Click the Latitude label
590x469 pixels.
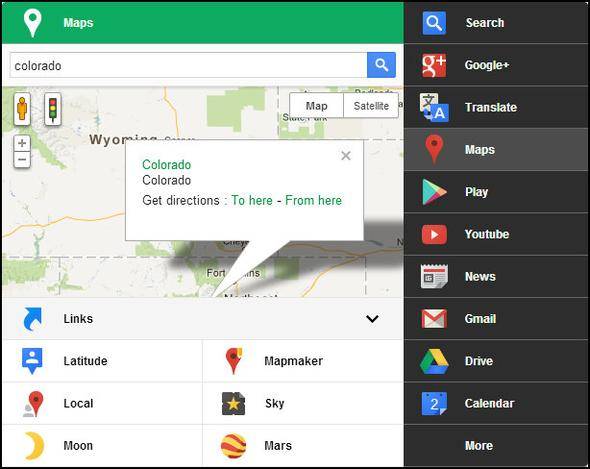[85, 361]
